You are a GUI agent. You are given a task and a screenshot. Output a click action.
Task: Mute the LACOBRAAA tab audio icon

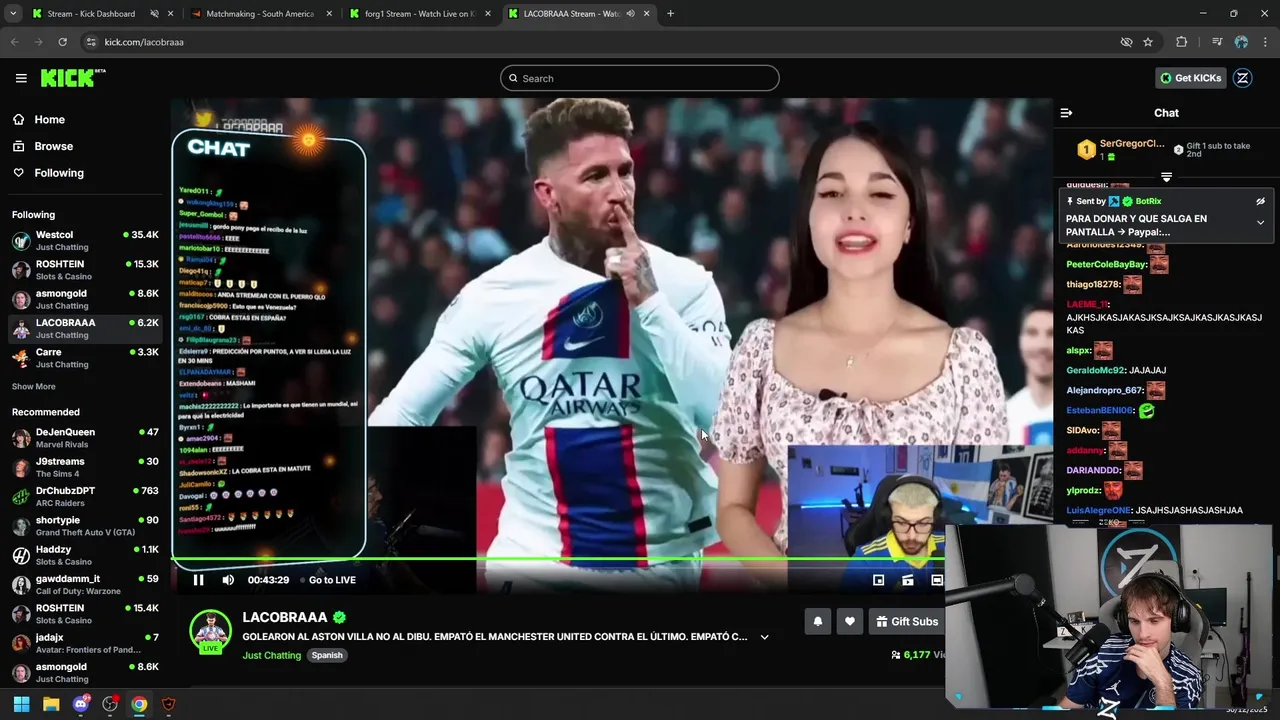[x=630, y=14]
